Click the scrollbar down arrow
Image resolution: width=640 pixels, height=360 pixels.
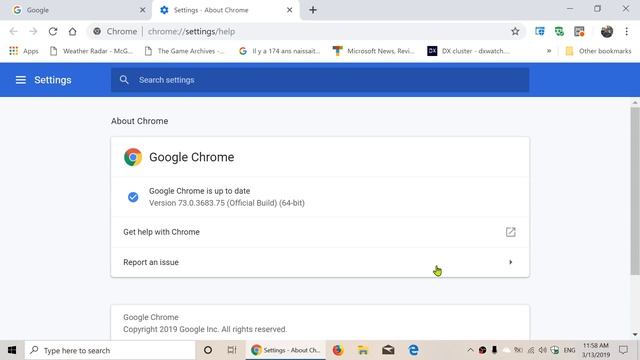(635, 335)
